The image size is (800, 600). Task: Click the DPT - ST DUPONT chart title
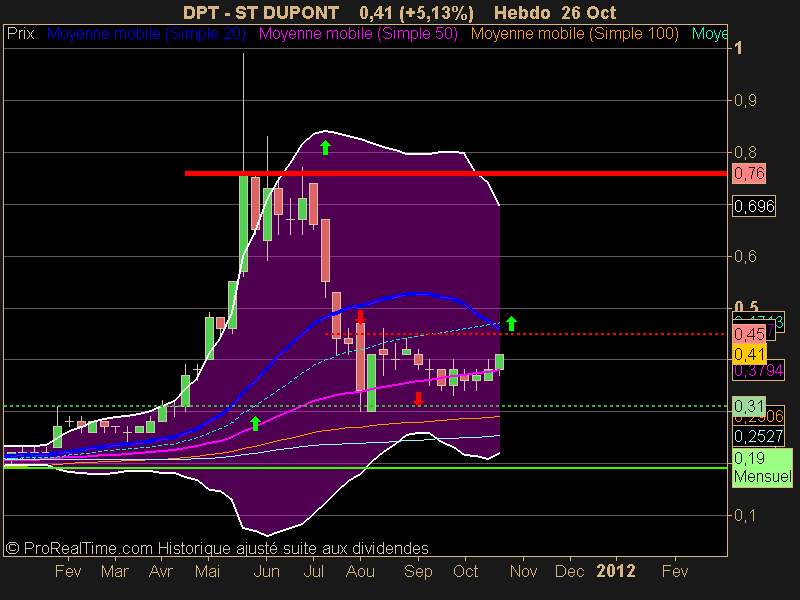261,12
